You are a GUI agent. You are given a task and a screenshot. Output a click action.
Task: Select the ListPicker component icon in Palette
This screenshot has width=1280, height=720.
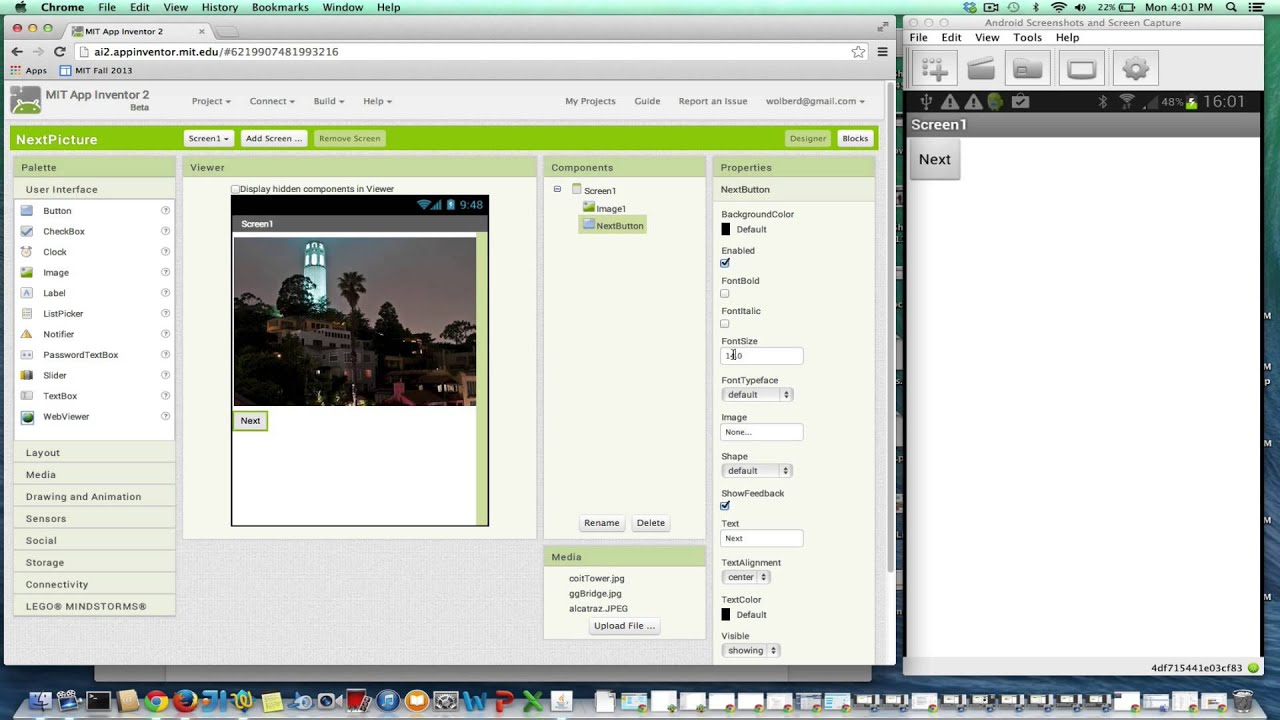pyautogui.click(x=27, y=313)
